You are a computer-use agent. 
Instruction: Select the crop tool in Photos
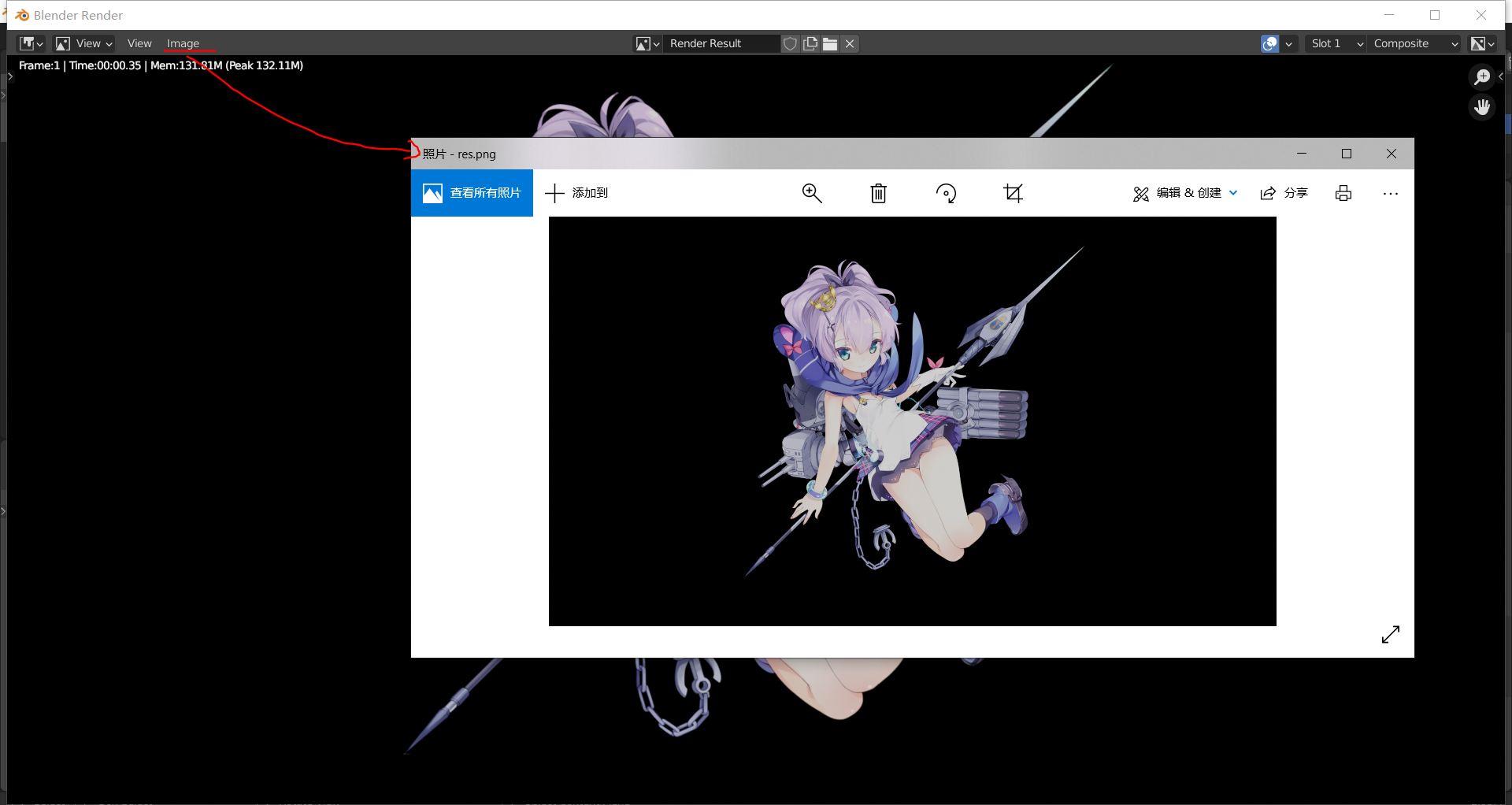point(1014,193)
